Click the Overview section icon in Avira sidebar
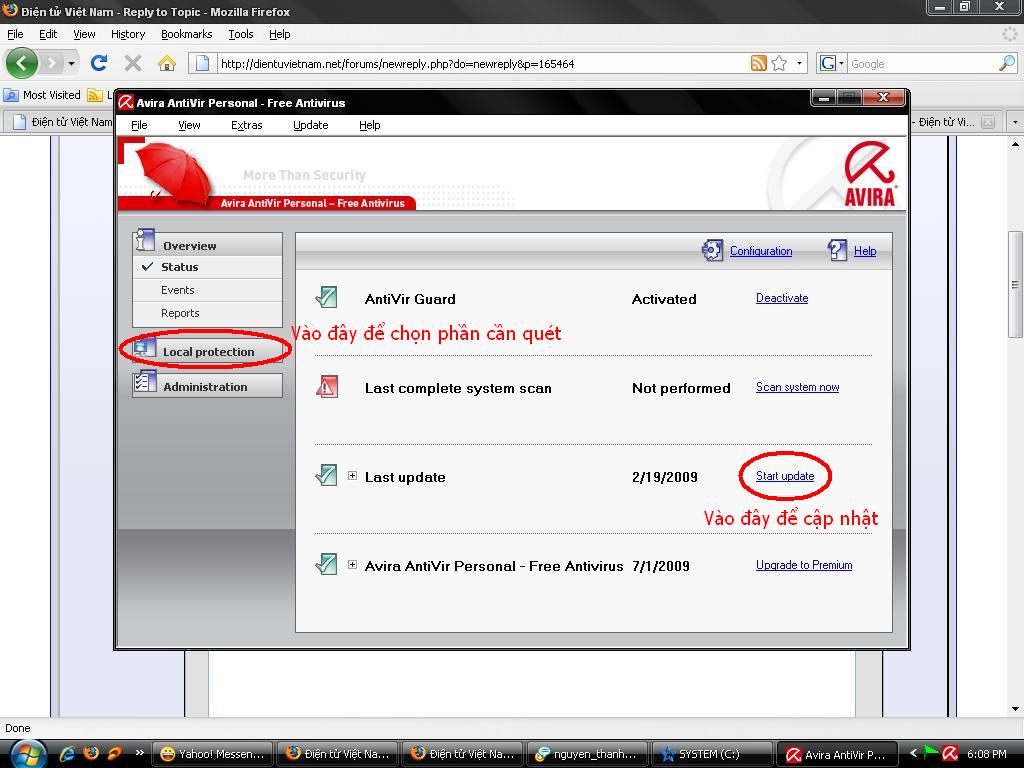The width and height of the screenshot is (1024, 768). (x=144, y=240)
